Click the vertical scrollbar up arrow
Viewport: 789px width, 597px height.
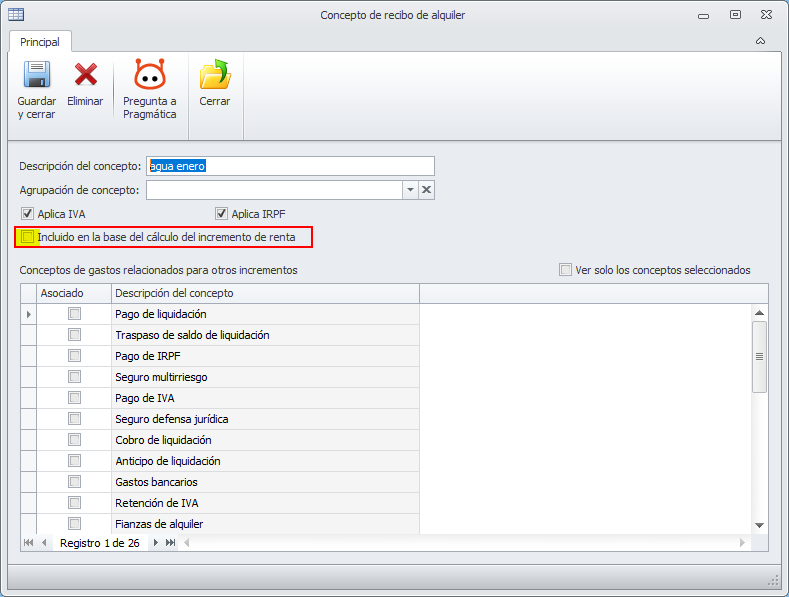760,313
